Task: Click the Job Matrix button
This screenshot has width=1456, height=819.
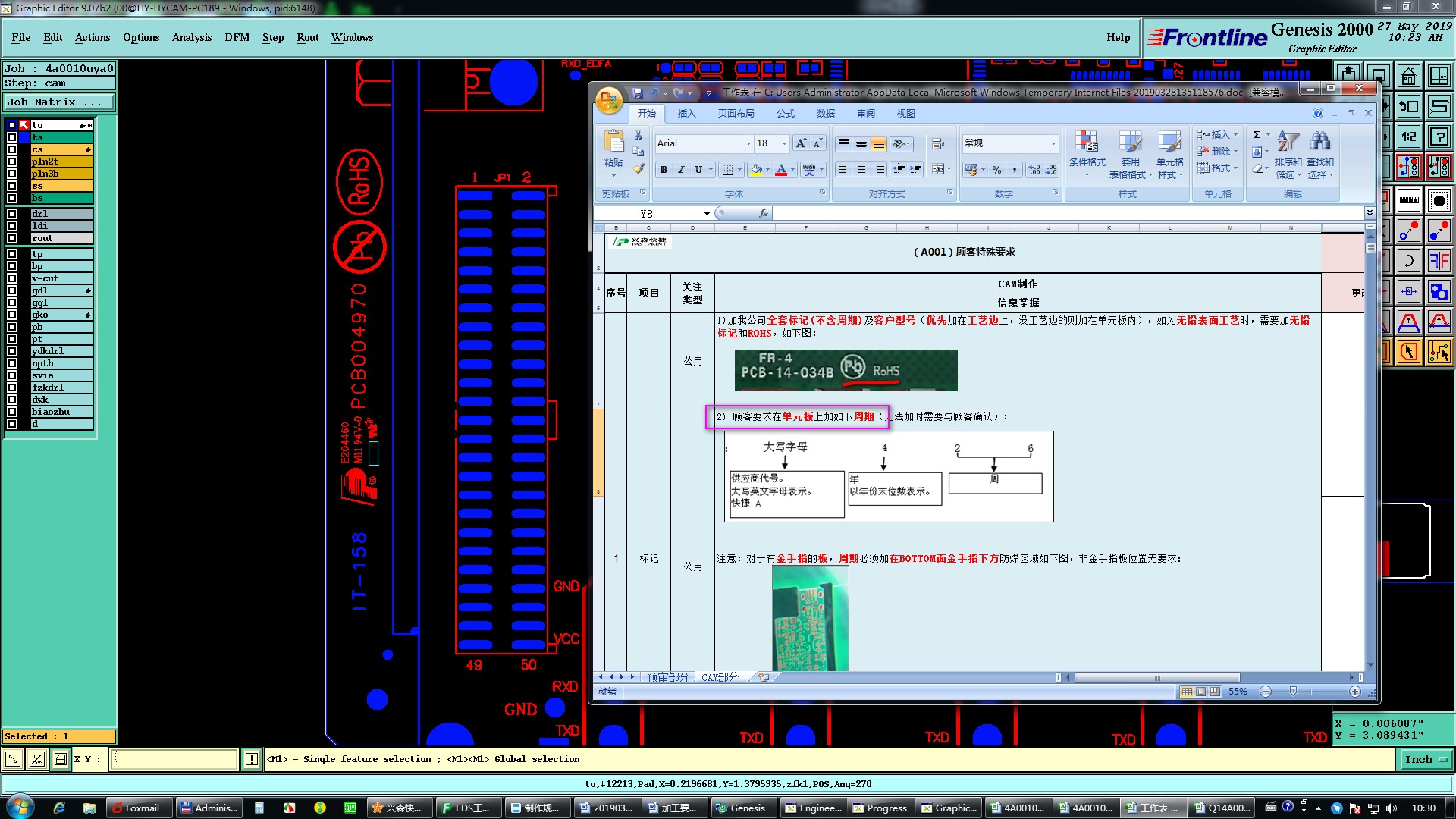Action: (x=58, y=102)
